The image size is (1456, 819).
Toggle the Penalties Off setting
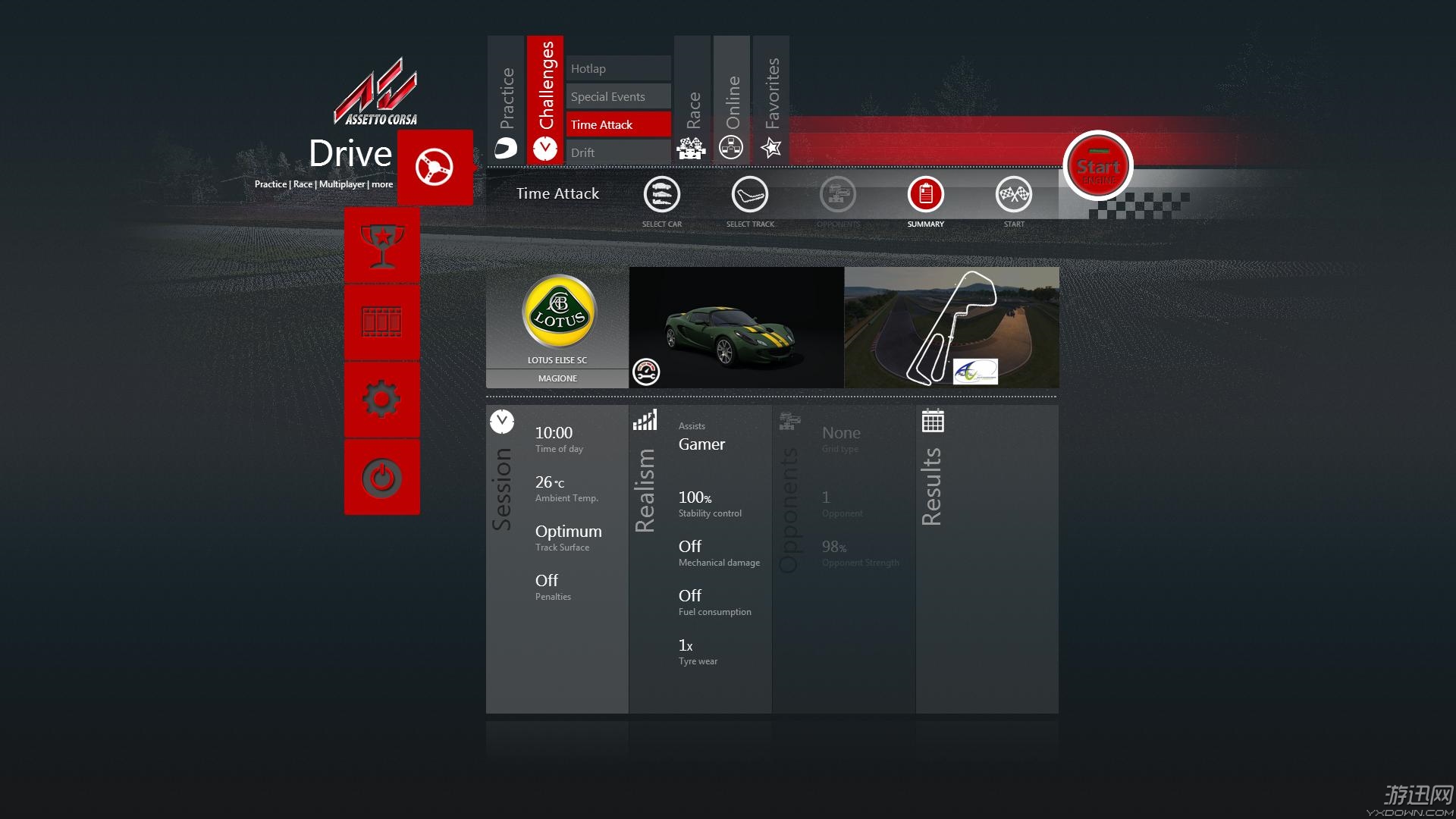pyautogui.click(x=547, y=581)
